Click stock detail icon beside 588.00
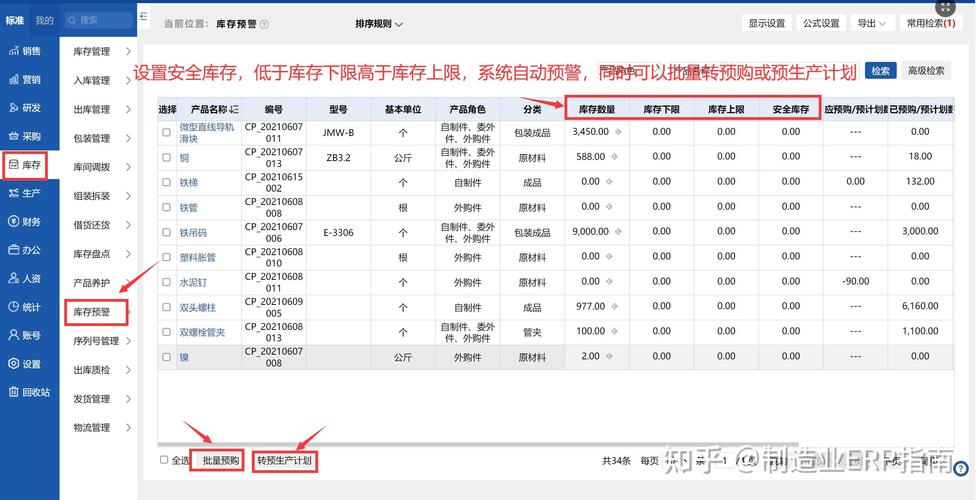 (614, 157)
